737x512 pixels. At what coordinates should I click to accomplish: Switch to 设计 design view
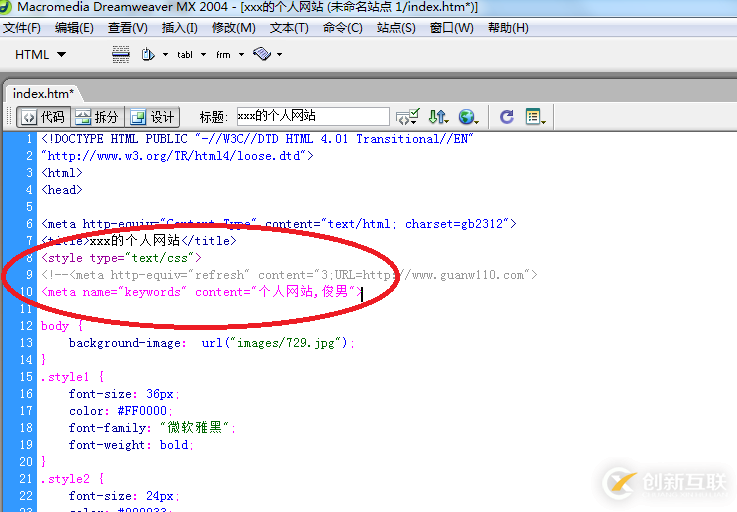(152, 117)
